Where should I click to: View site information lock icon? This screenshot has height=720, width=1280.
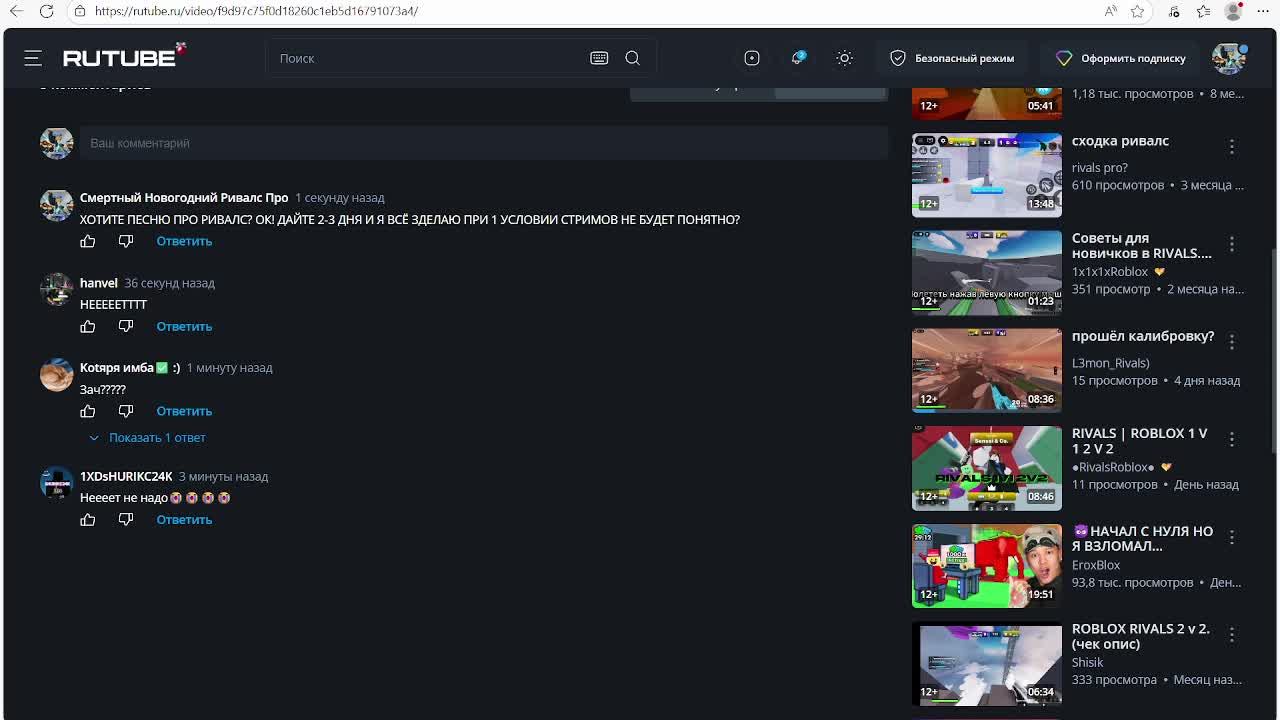point(80,11)
